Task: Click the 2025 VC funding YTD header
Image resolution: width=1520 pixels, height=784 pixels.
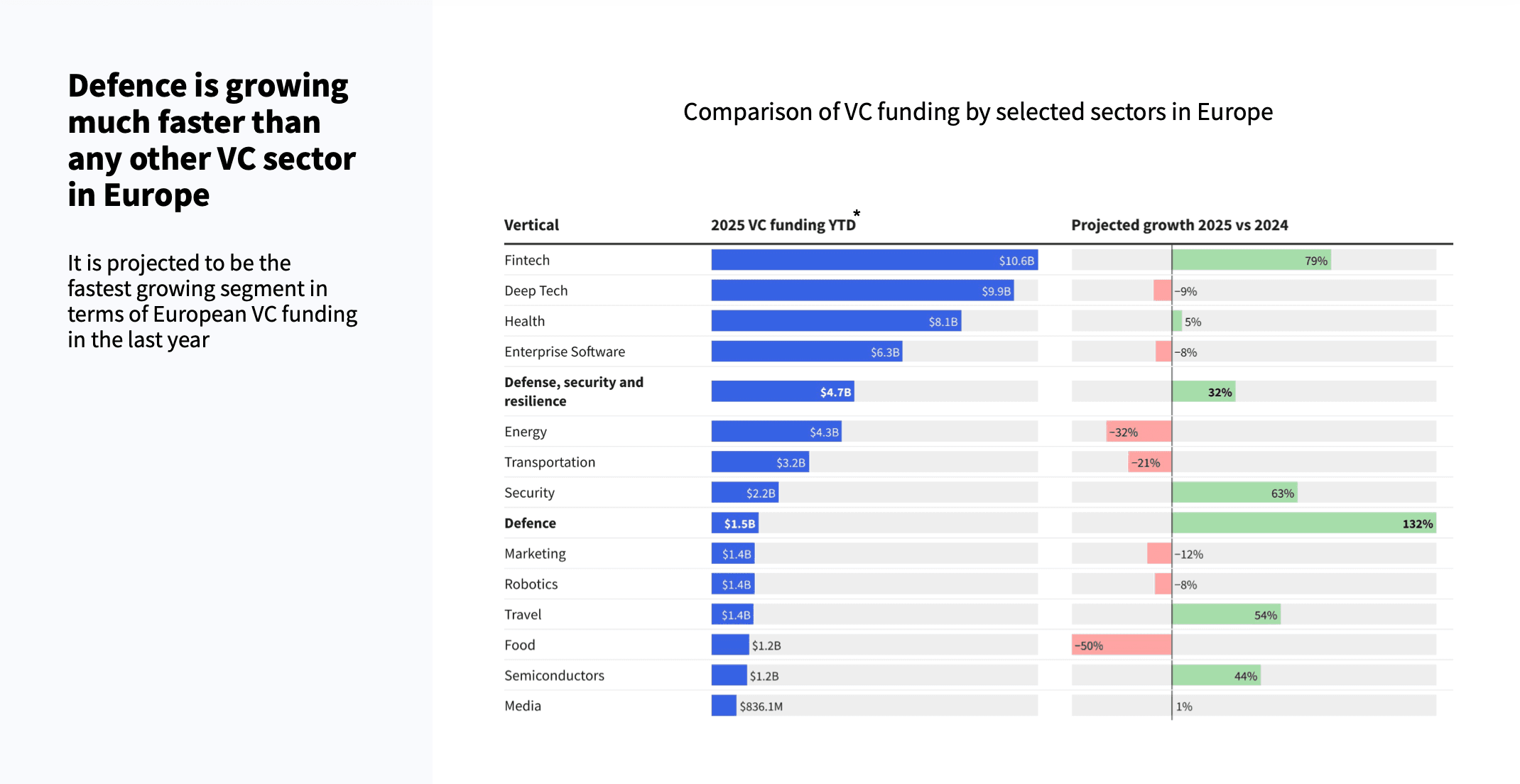Action: coord(783,225)
